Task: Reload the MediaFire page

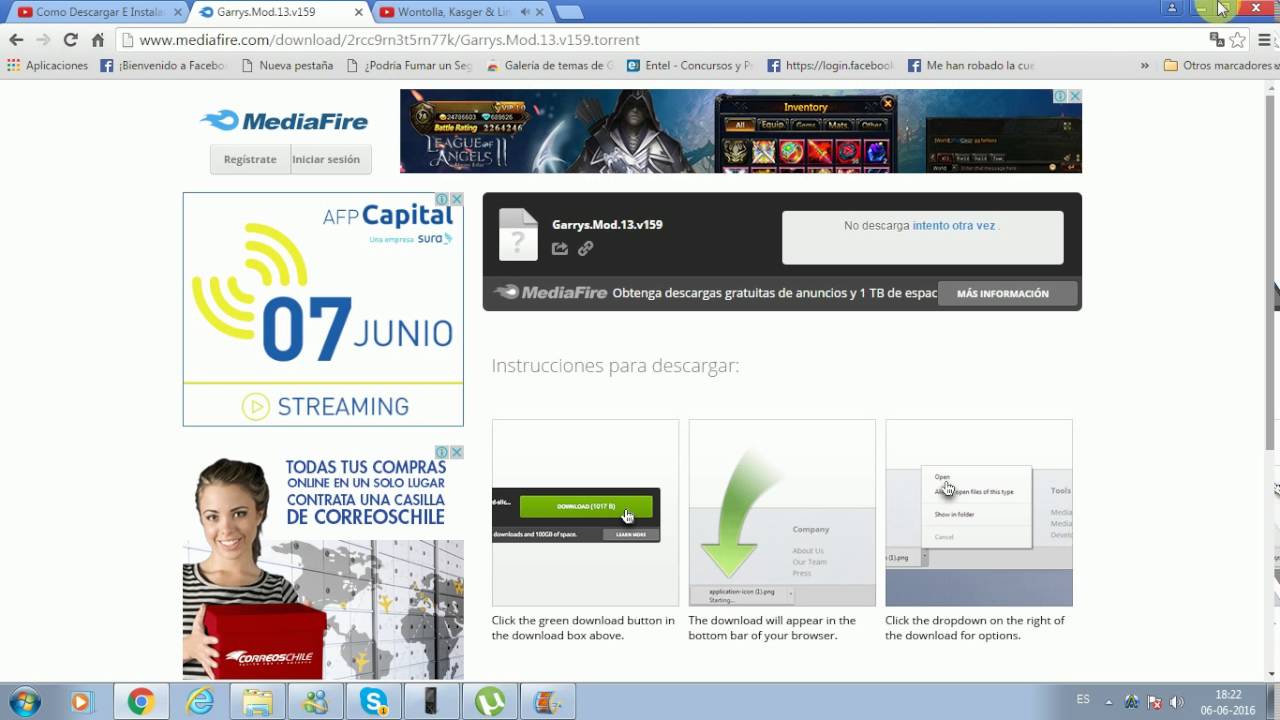Action: (70, 40)
